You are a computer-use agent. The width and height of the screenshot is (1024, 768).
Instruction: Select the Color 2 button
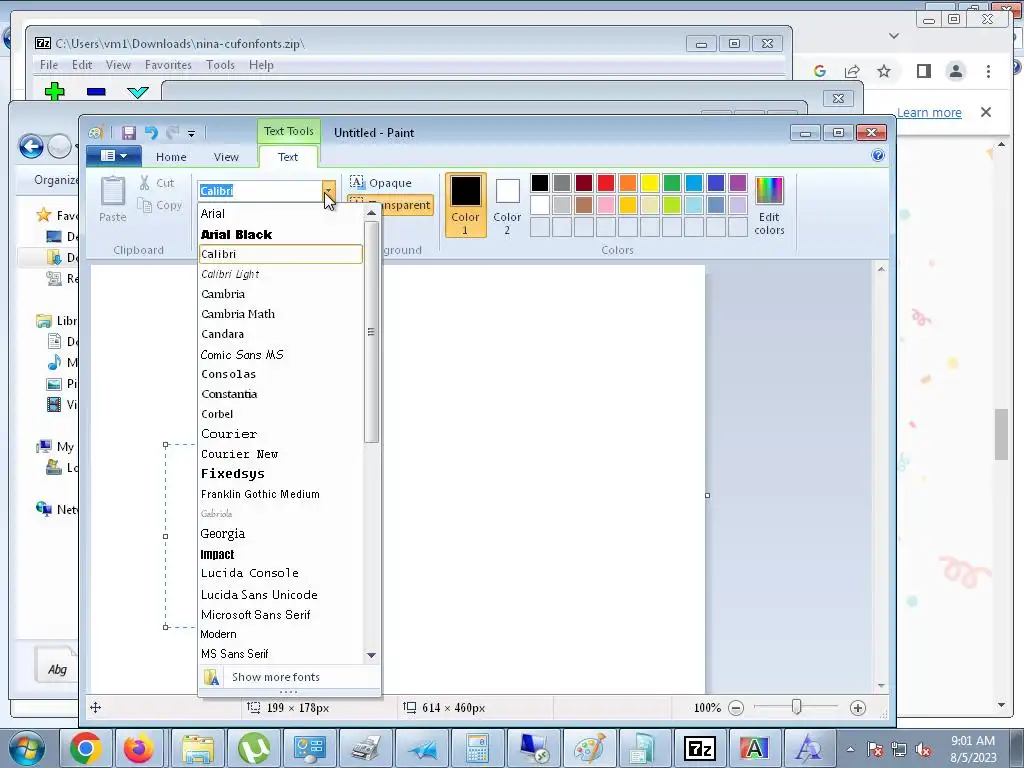507,204
